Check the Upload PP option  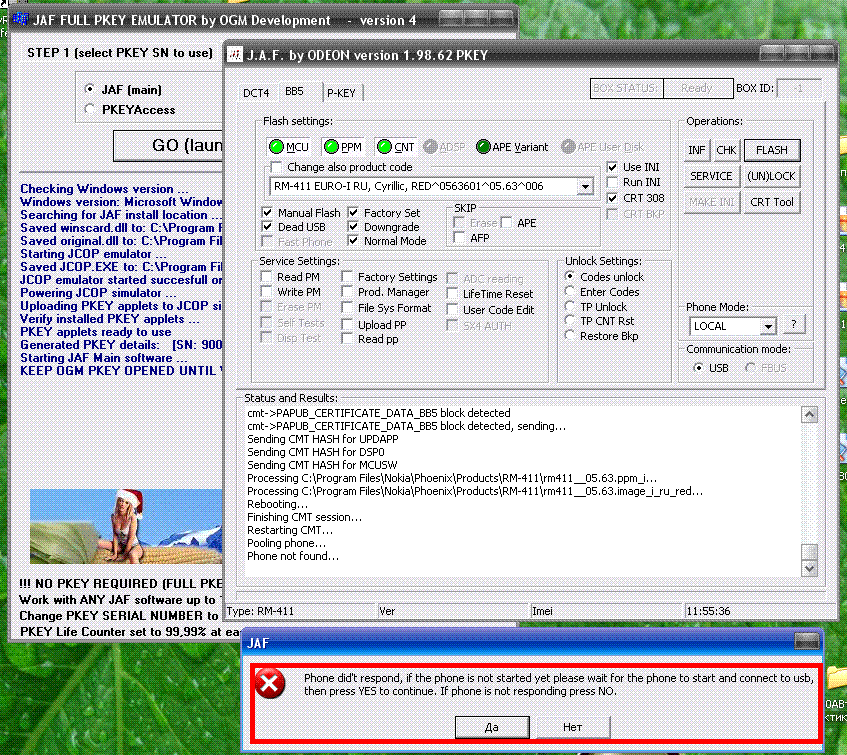pyautogui.click(x=347, y=325)
